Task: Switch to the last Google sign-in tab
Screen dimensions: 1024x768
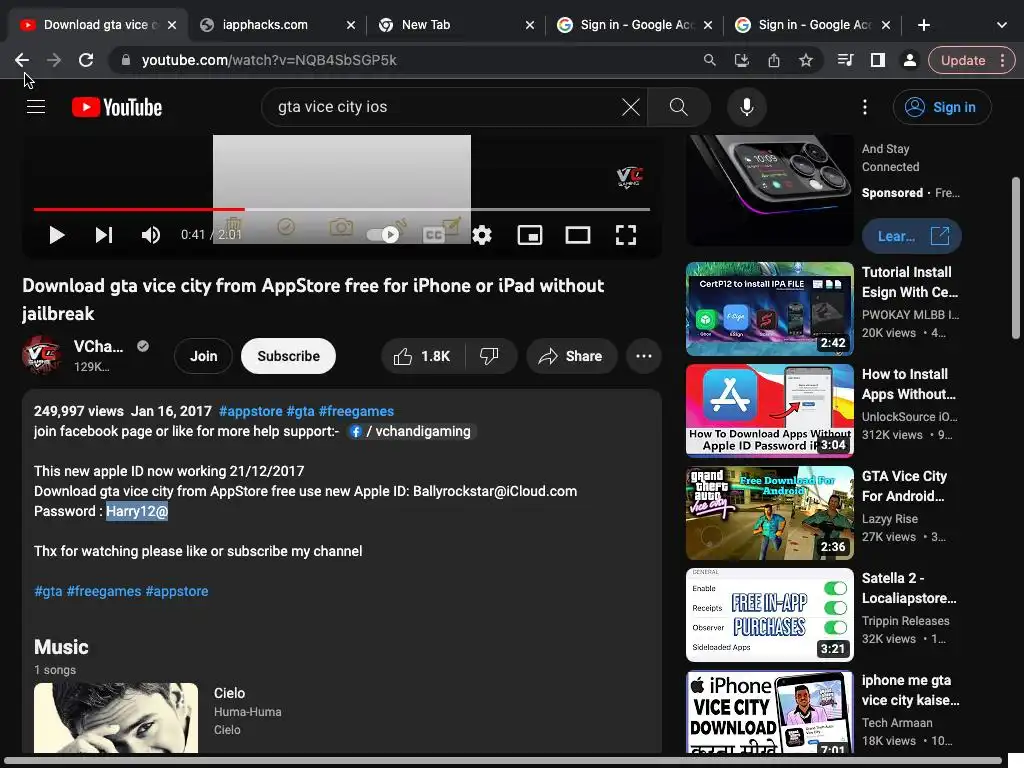Action: [814, 25]
